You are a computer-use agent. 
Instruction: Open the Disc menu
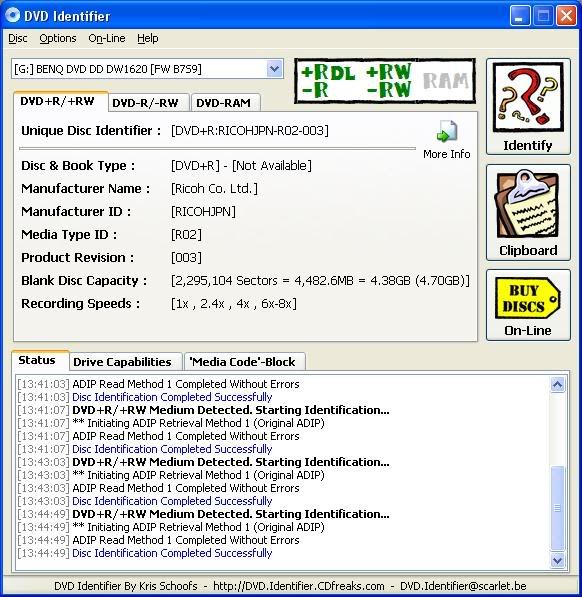(18, 38)
